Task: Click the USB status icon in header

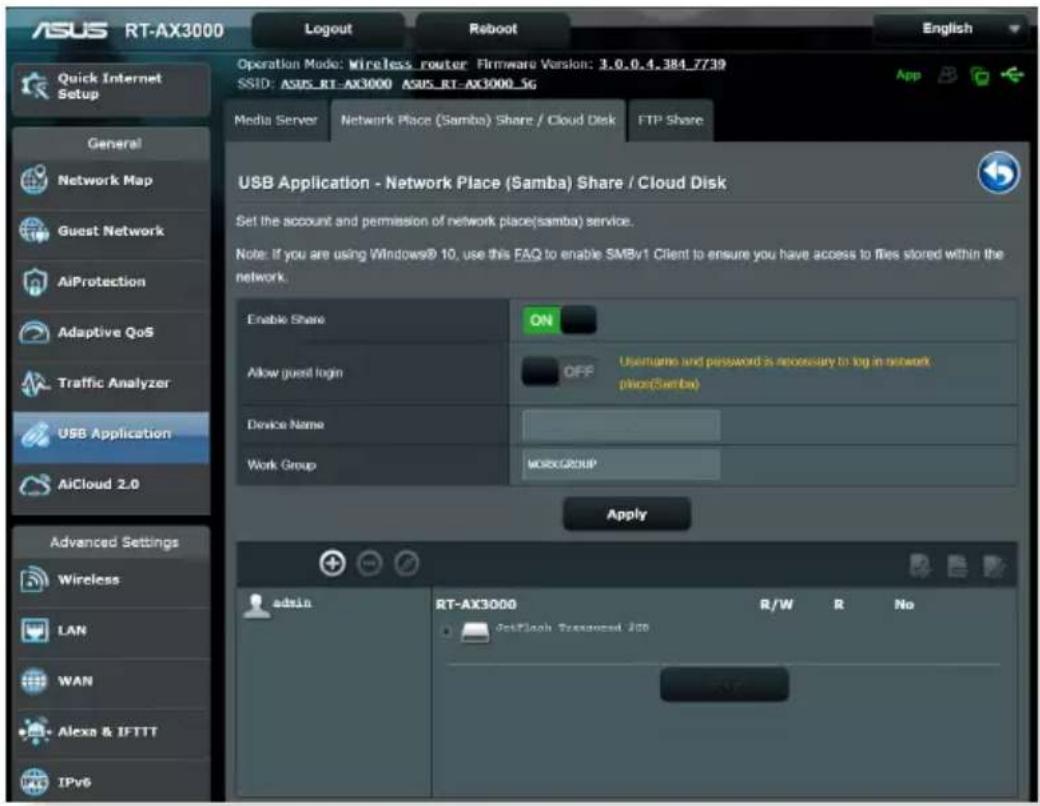Action: [1012, 76]
